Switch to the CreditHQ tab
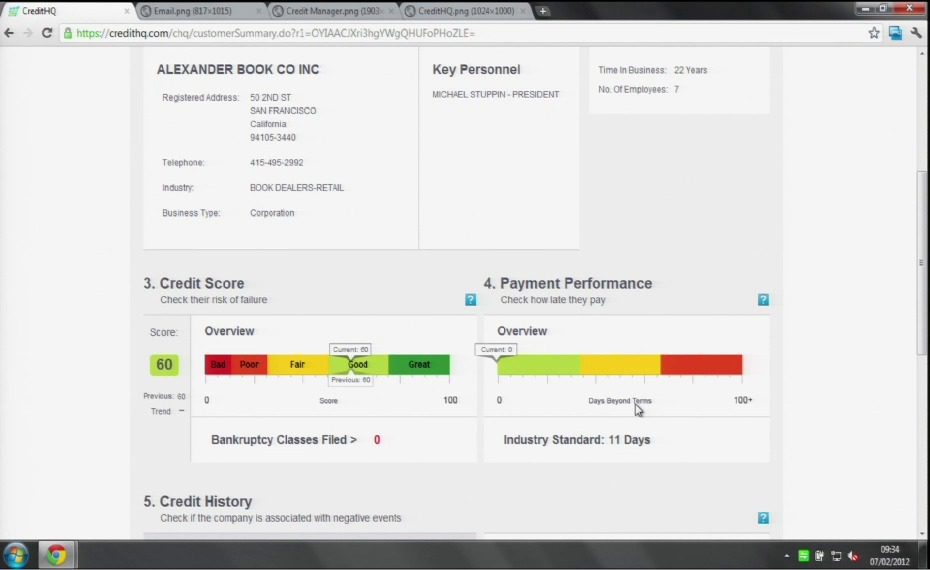Viewport: 930px width, 570px height. tap(68, 11)
